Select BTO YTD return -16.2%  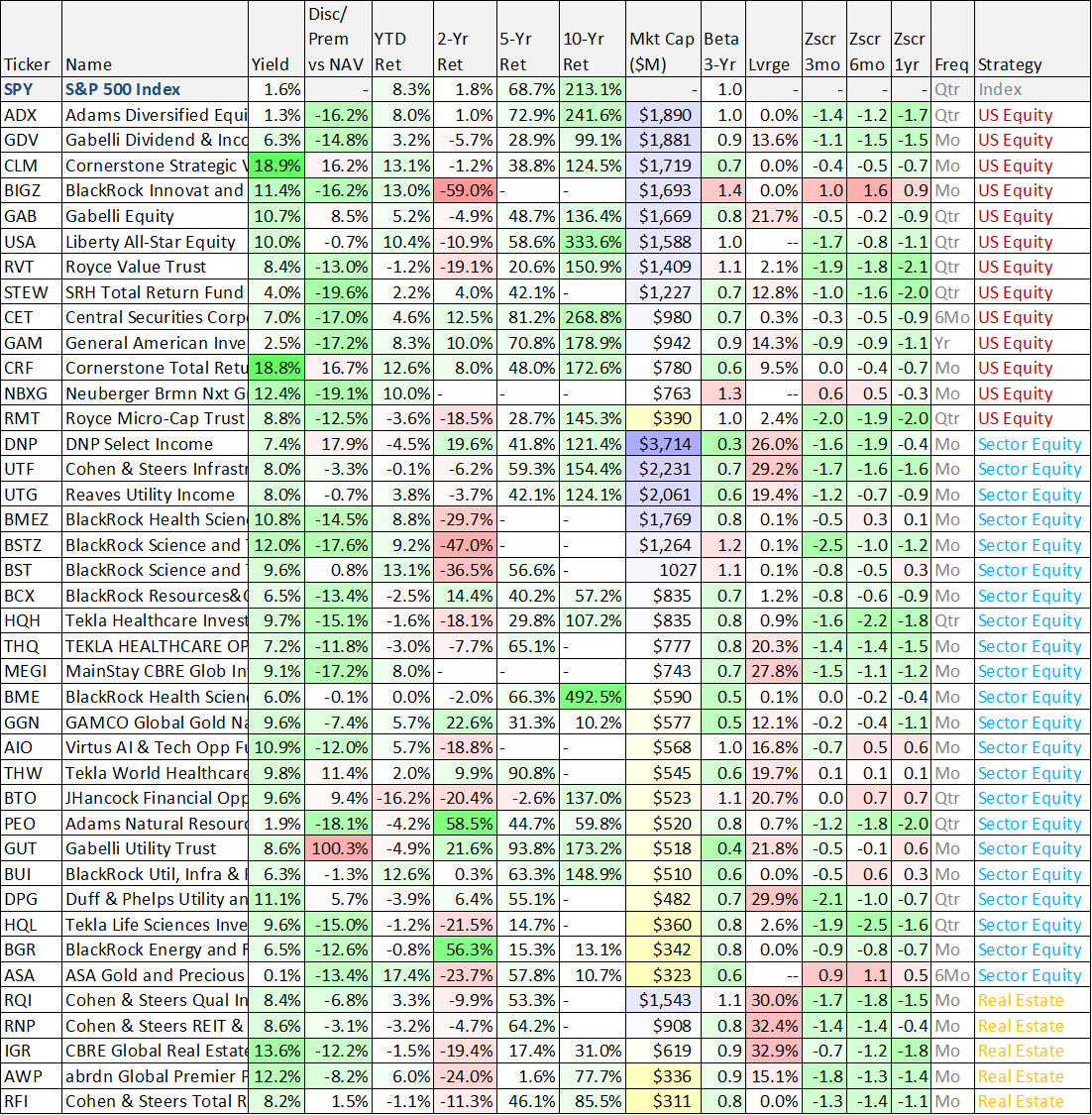[x=402, y=798]
